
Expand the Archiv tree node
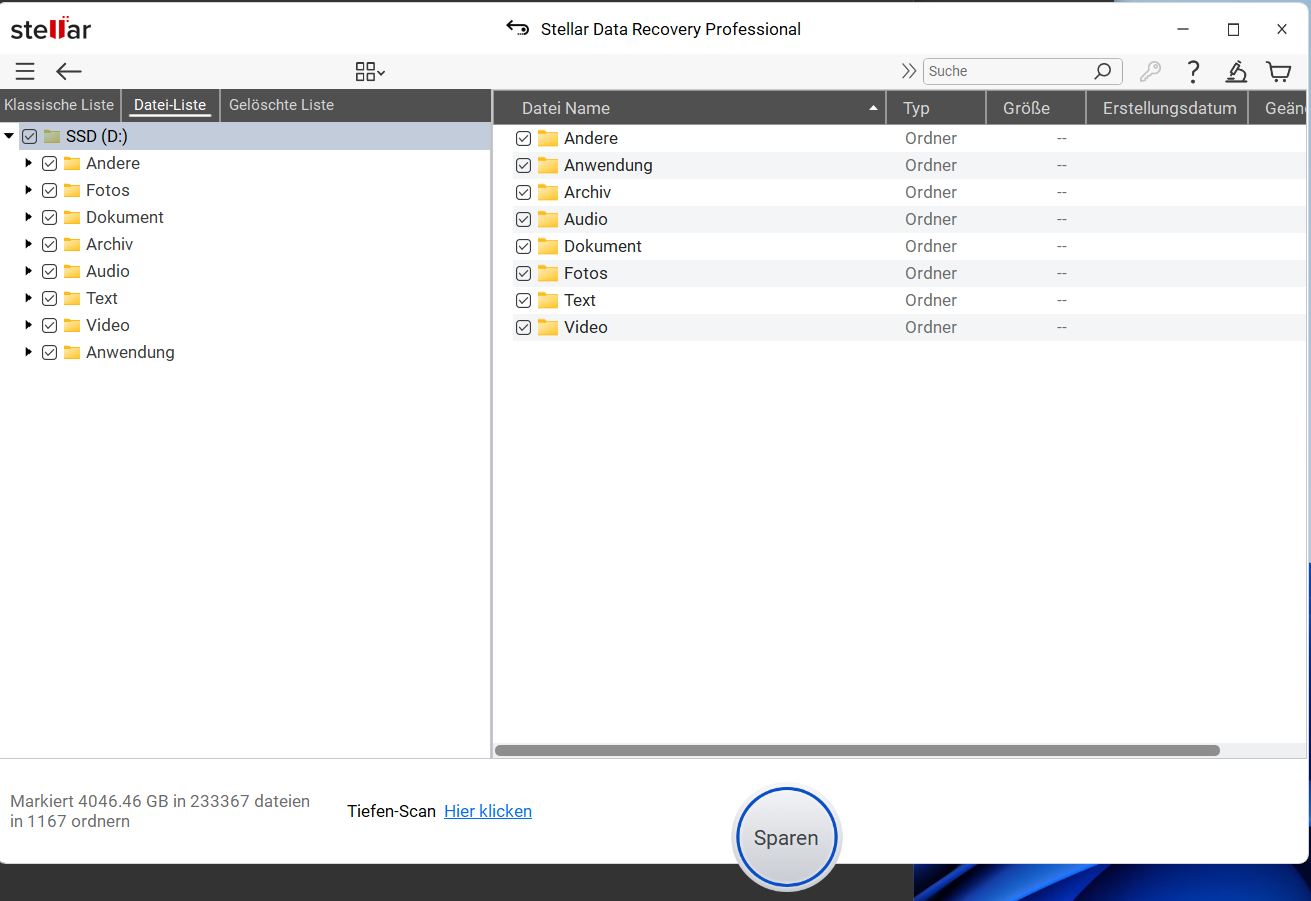click(29, 244)
